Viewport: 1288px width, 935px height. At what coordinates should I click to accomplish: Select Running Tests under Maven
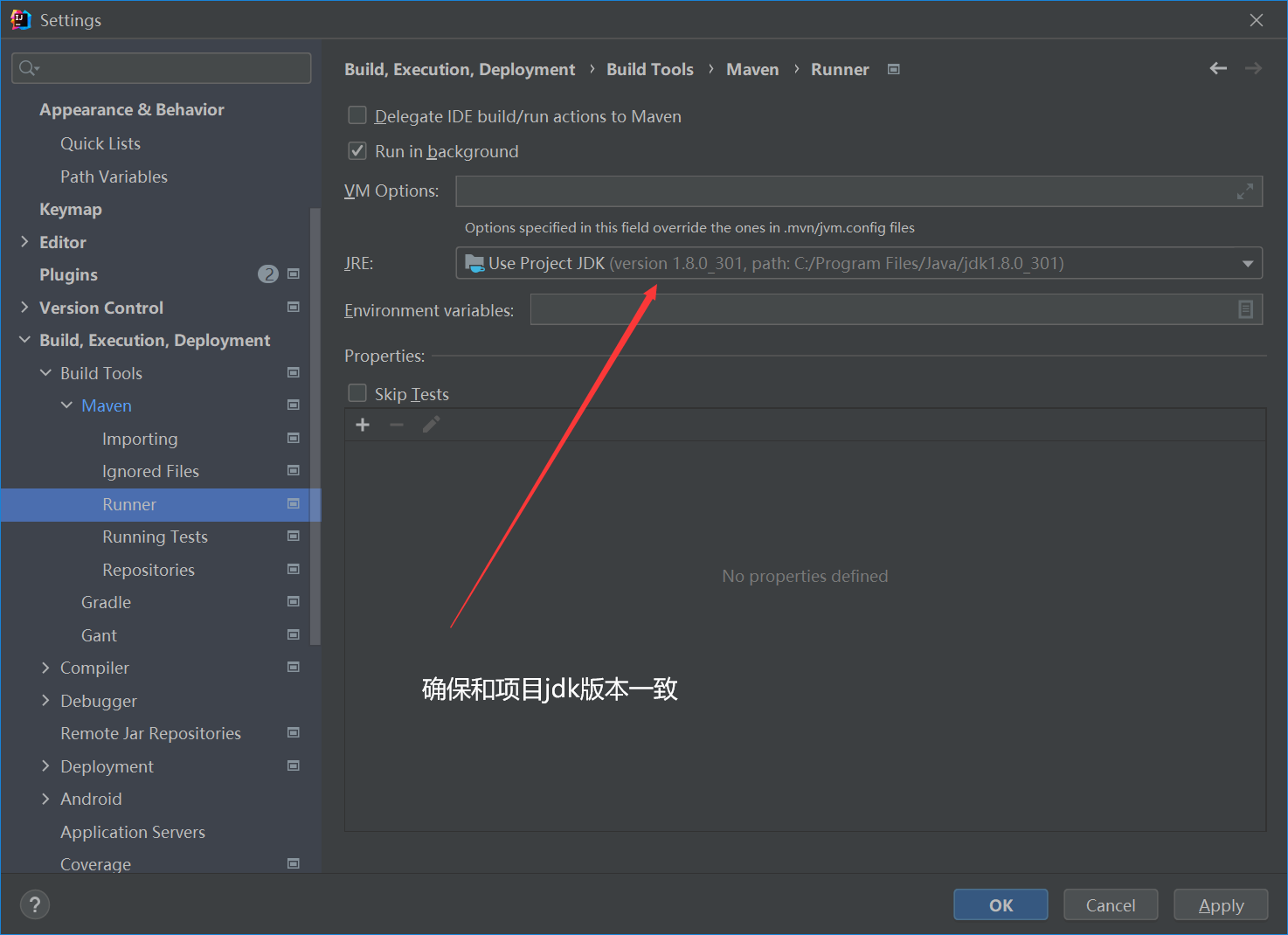click(x=155, y=537)
